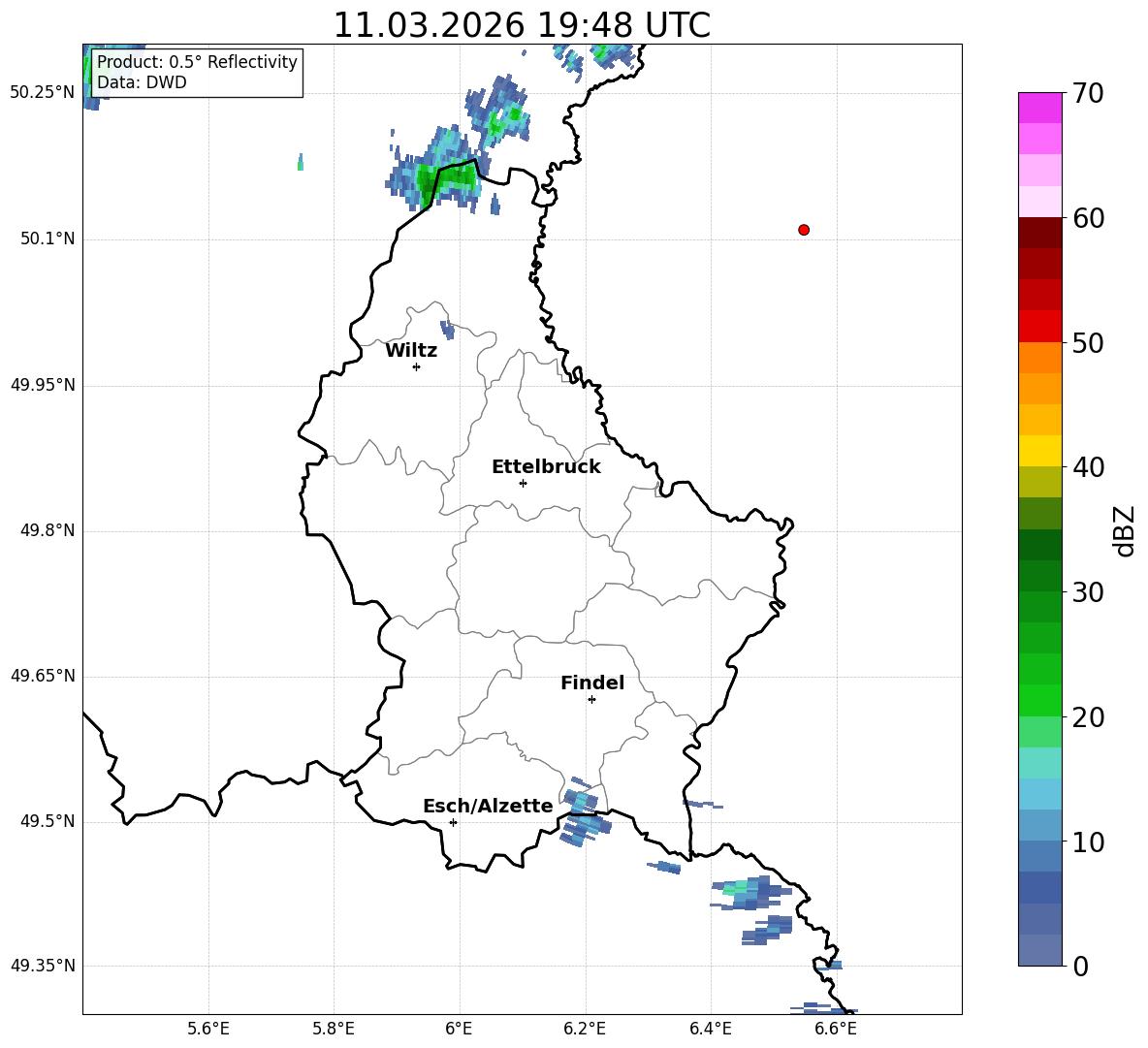Click the Ettelbruck station label

tap(546, 467)
